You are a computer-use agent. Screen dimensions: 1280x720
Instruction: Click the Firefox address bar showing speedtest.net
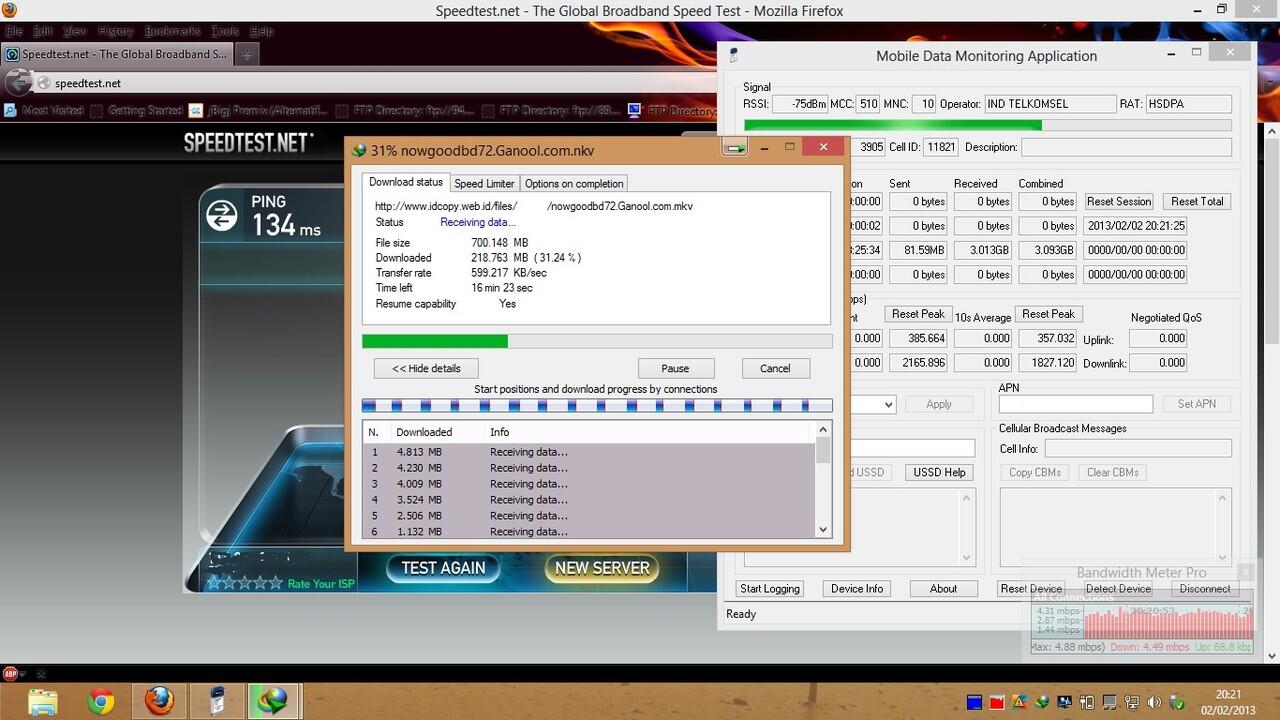coord(375,84)
